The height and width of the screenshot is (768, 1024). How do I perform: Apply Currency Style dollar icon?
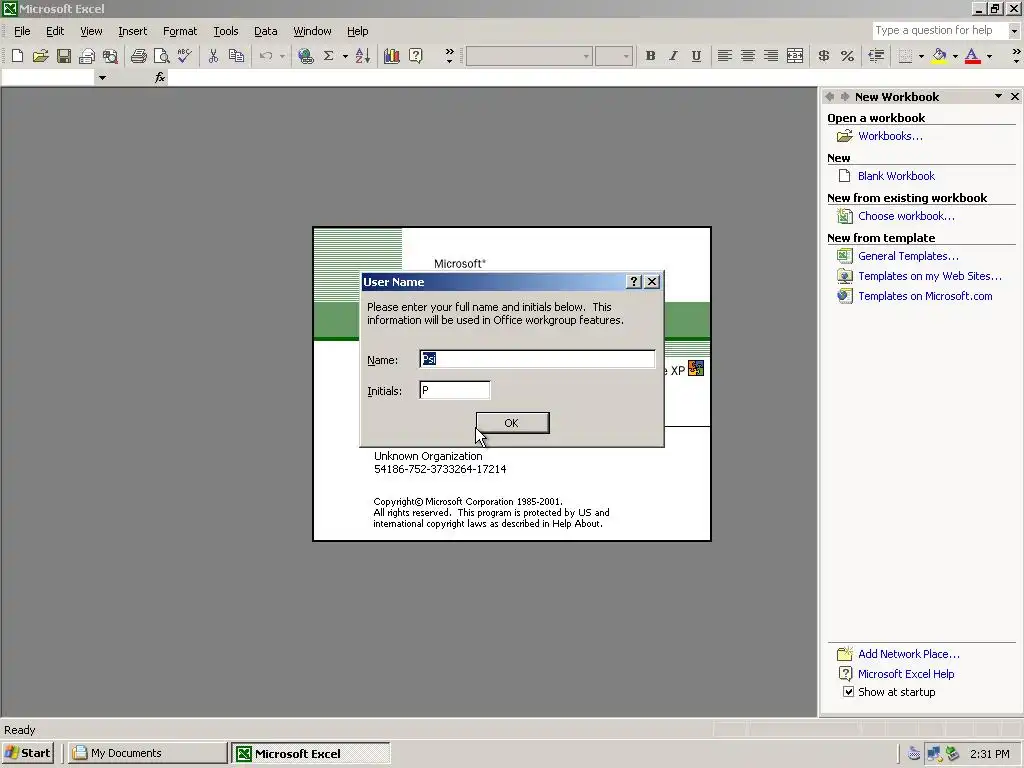click(x=824, y=56)
